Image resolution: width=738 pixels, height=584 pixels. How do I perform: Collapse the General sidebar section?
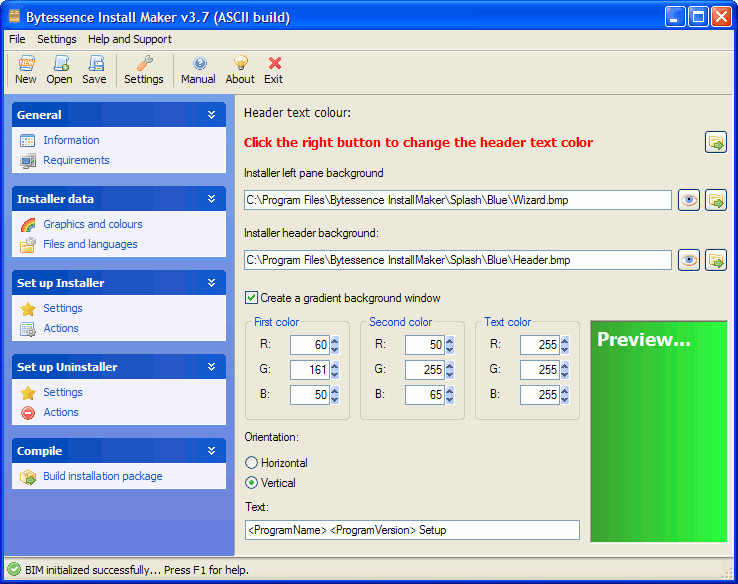(211, 115)
